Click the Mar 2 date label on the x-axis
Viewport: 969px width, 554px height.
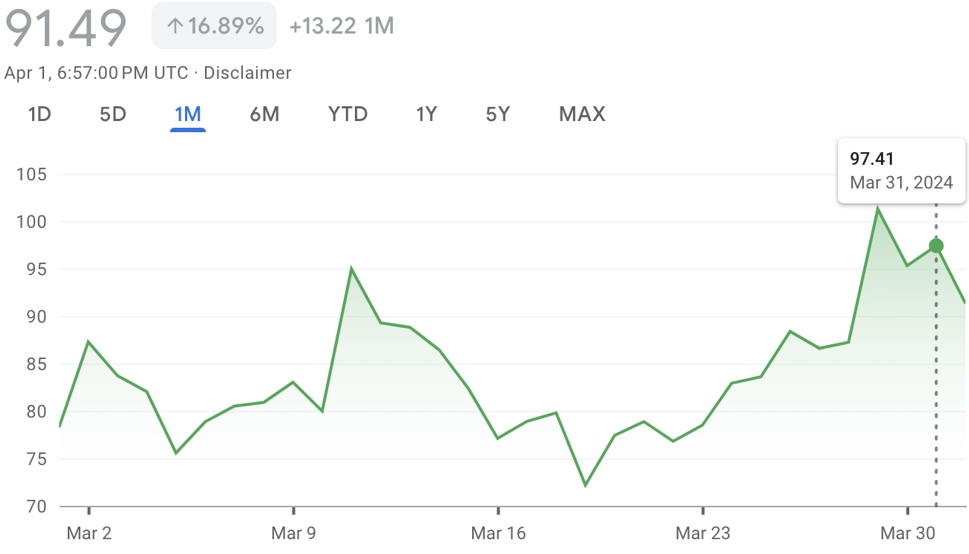[x=89, y=534]
